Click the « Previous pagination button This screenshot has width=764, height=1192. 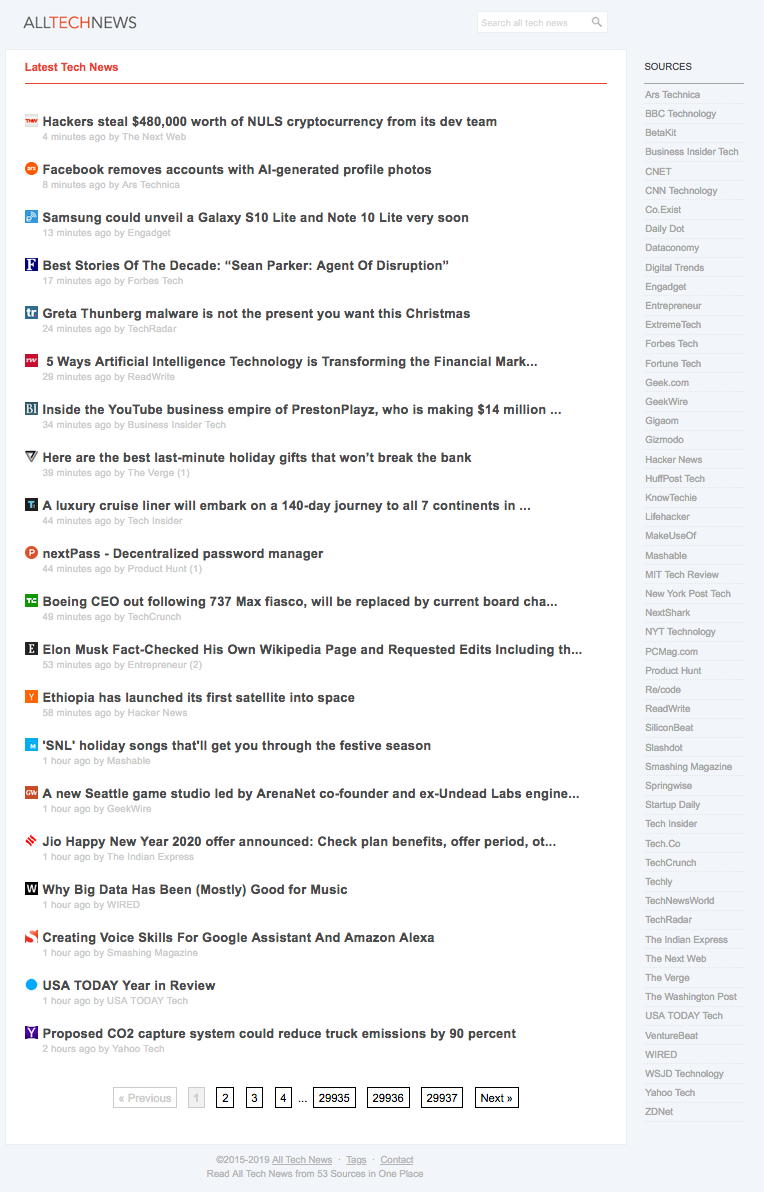pyautogui.click(x=145, y=1098)
